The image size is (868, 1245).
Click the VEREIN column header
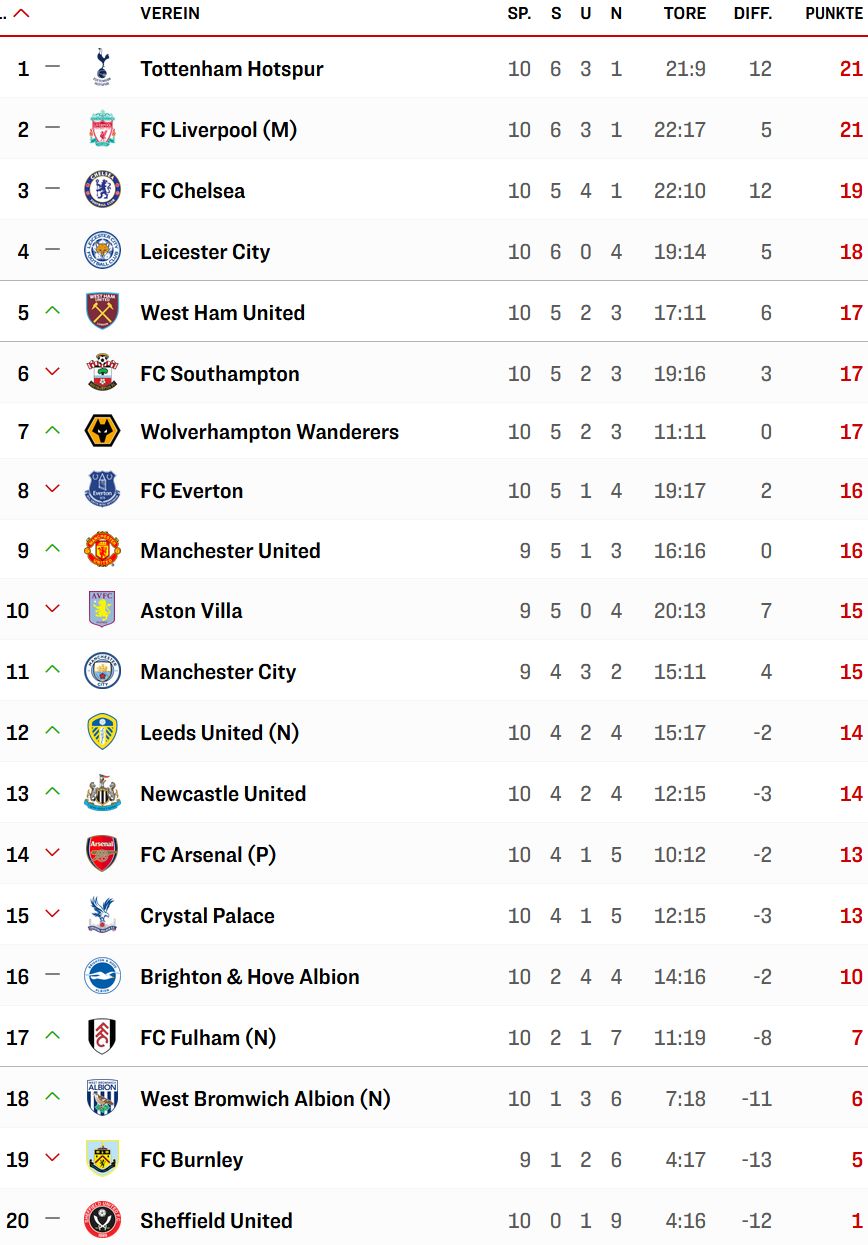pos(170,13)
